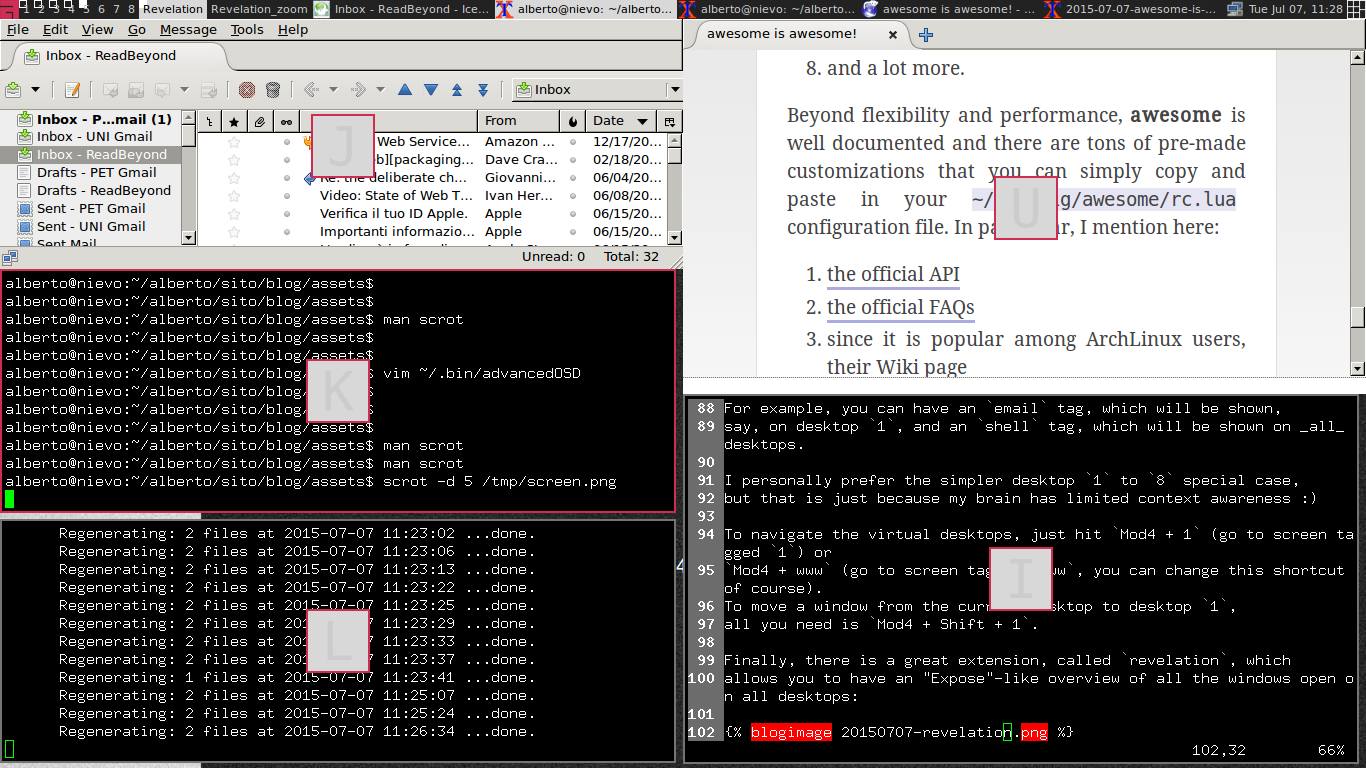Jump to previous unread message icon
Viewport: 1366px width, 768px height.
point(457,90)
